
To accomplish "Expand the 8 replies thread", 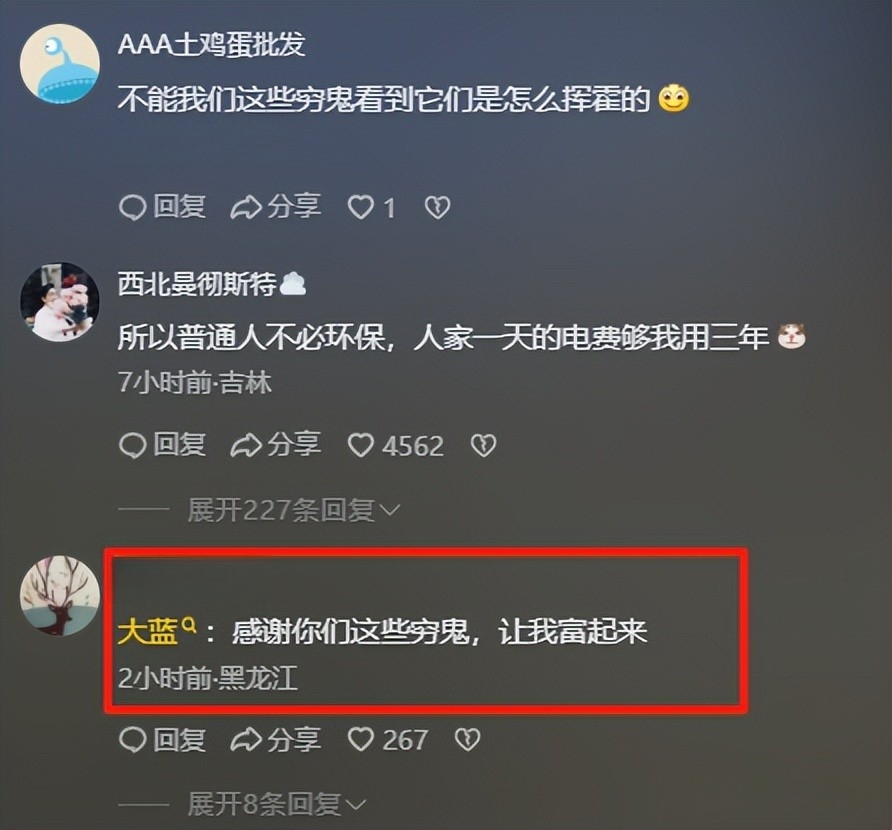I will 276,804.
